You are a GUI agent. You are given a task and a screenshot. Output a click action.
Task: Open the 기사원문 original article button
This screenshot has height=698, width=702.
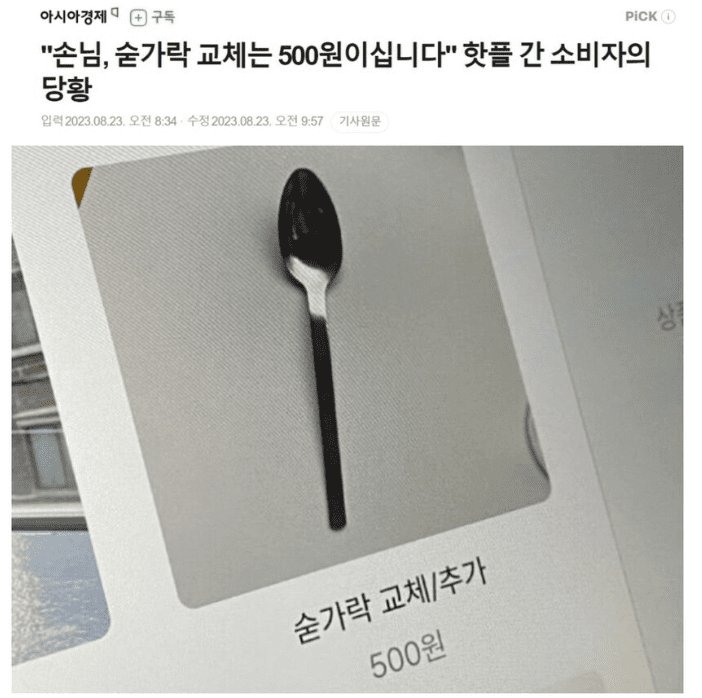point(360,121)
